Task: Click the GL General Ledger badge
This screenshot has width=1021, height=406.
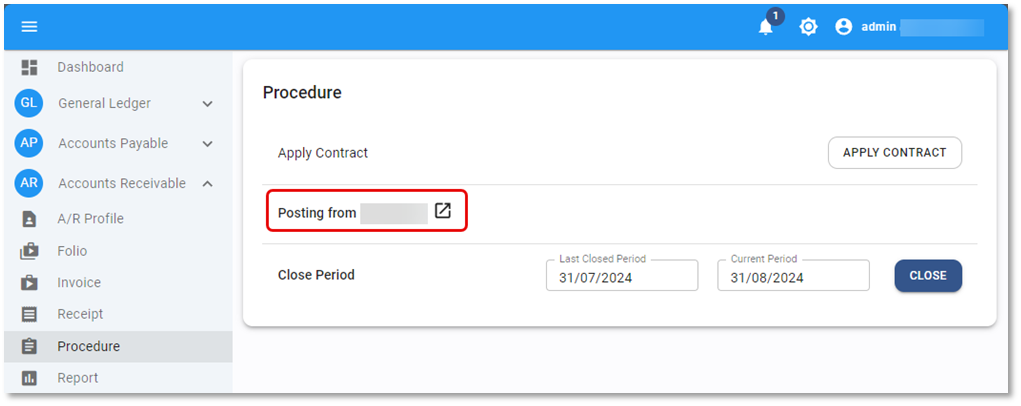Action: [x=29, y=103]
